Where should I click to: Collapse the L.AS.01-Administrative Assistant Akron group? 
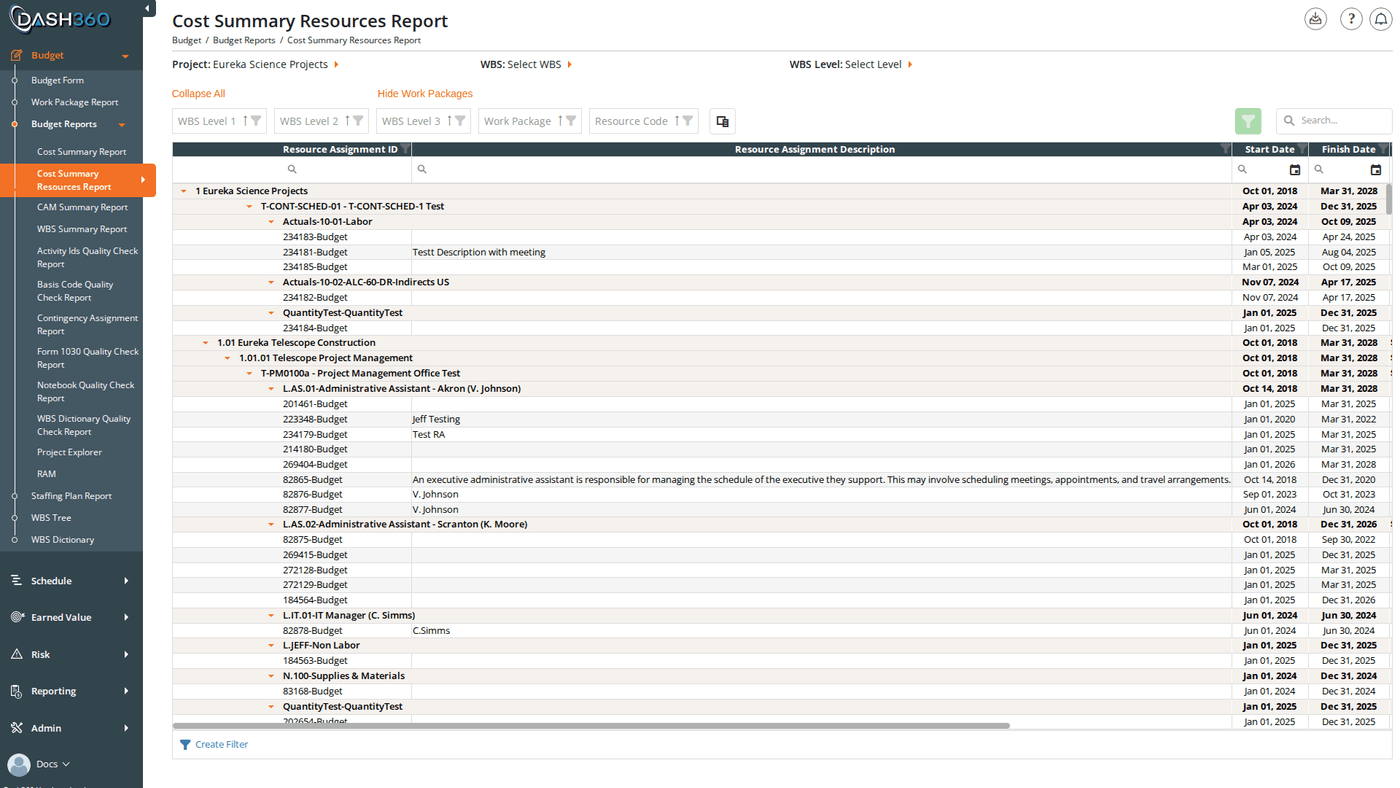(x=272, y=388)
